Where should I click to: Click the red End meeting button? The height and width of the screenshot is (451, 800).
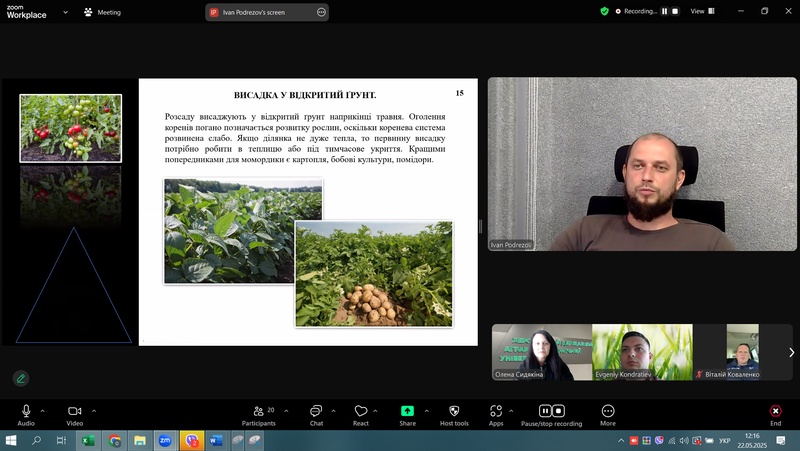click(x=776, y=411)
